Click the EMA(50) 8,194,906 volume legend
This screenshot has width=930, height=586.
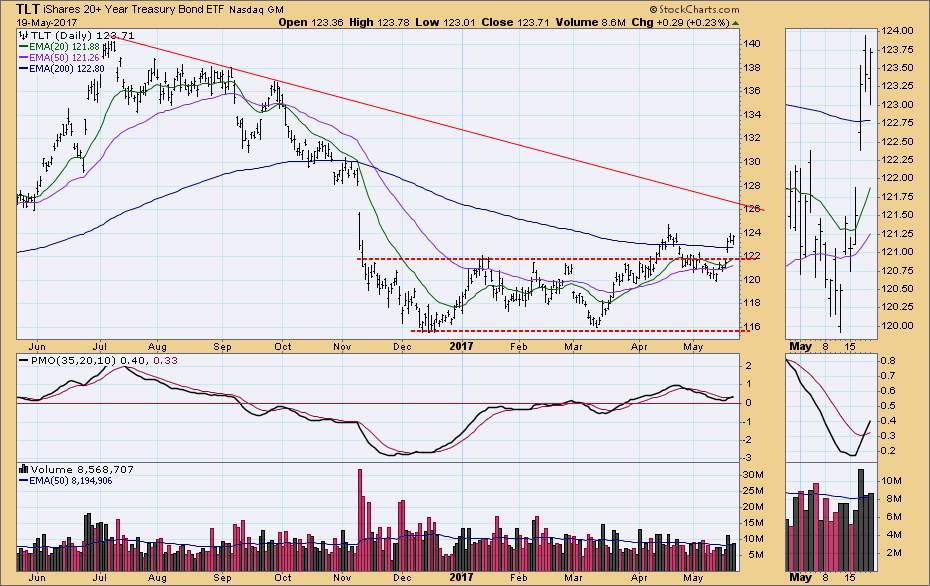[71, 480]
